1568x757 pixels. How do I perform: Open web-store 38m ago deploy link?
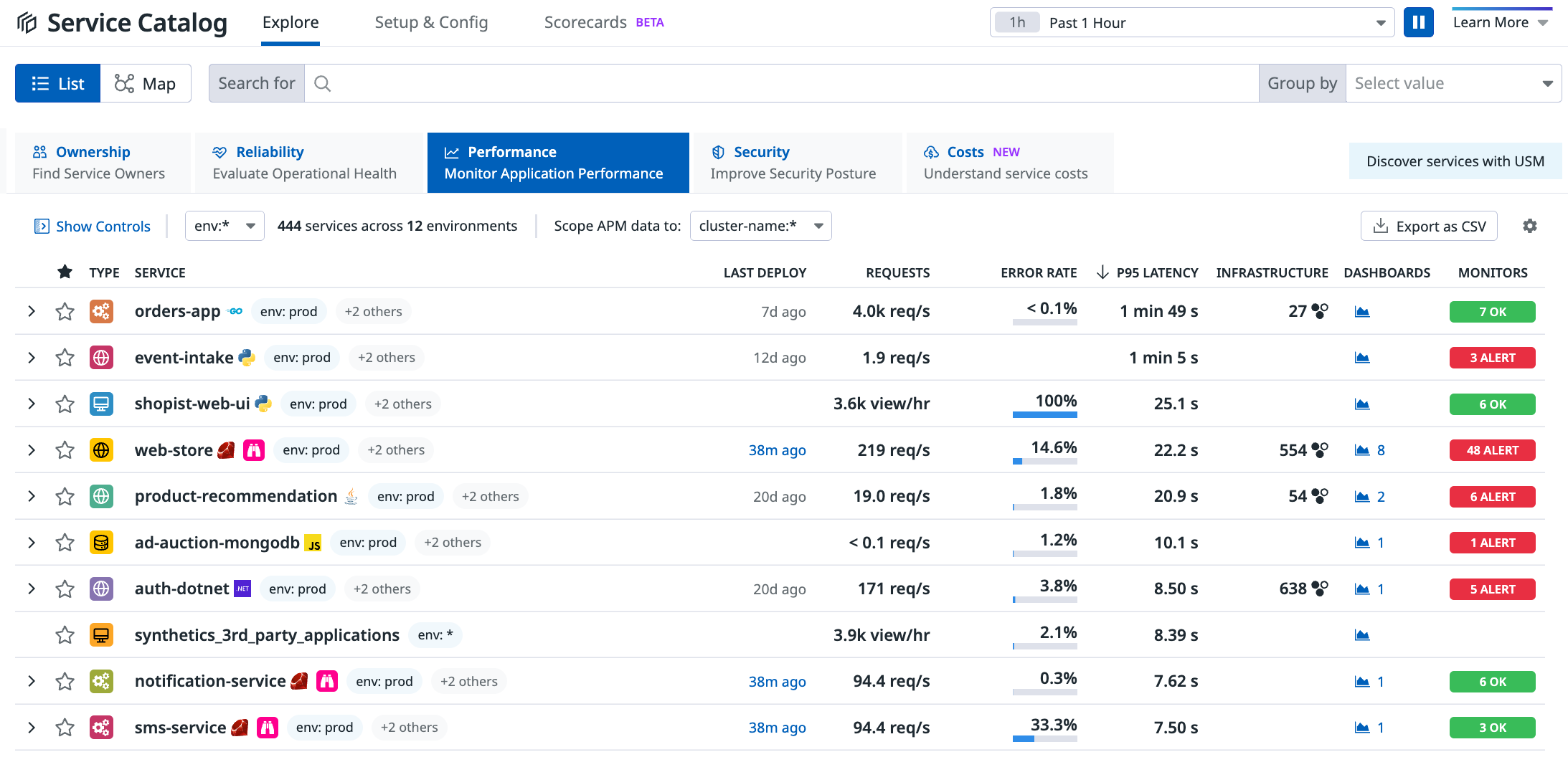coord(778,450)
